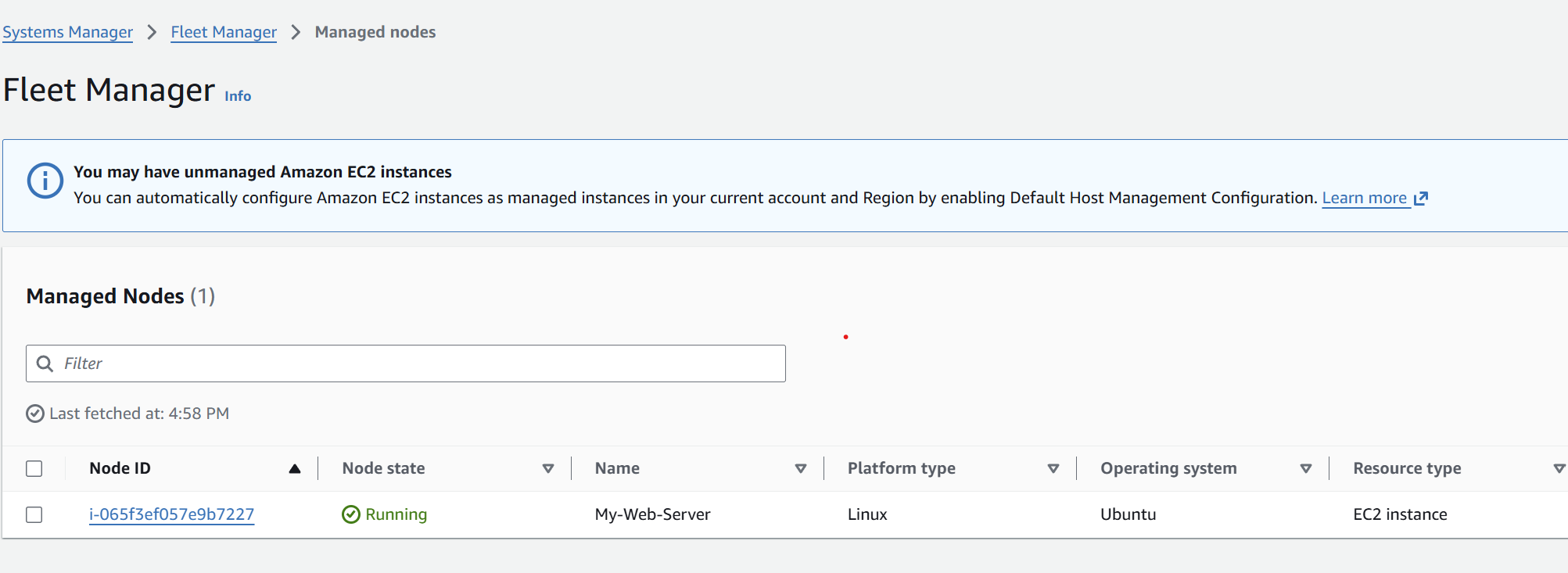Open the Platform type column sort arrow

click(x=1053, y=469)
